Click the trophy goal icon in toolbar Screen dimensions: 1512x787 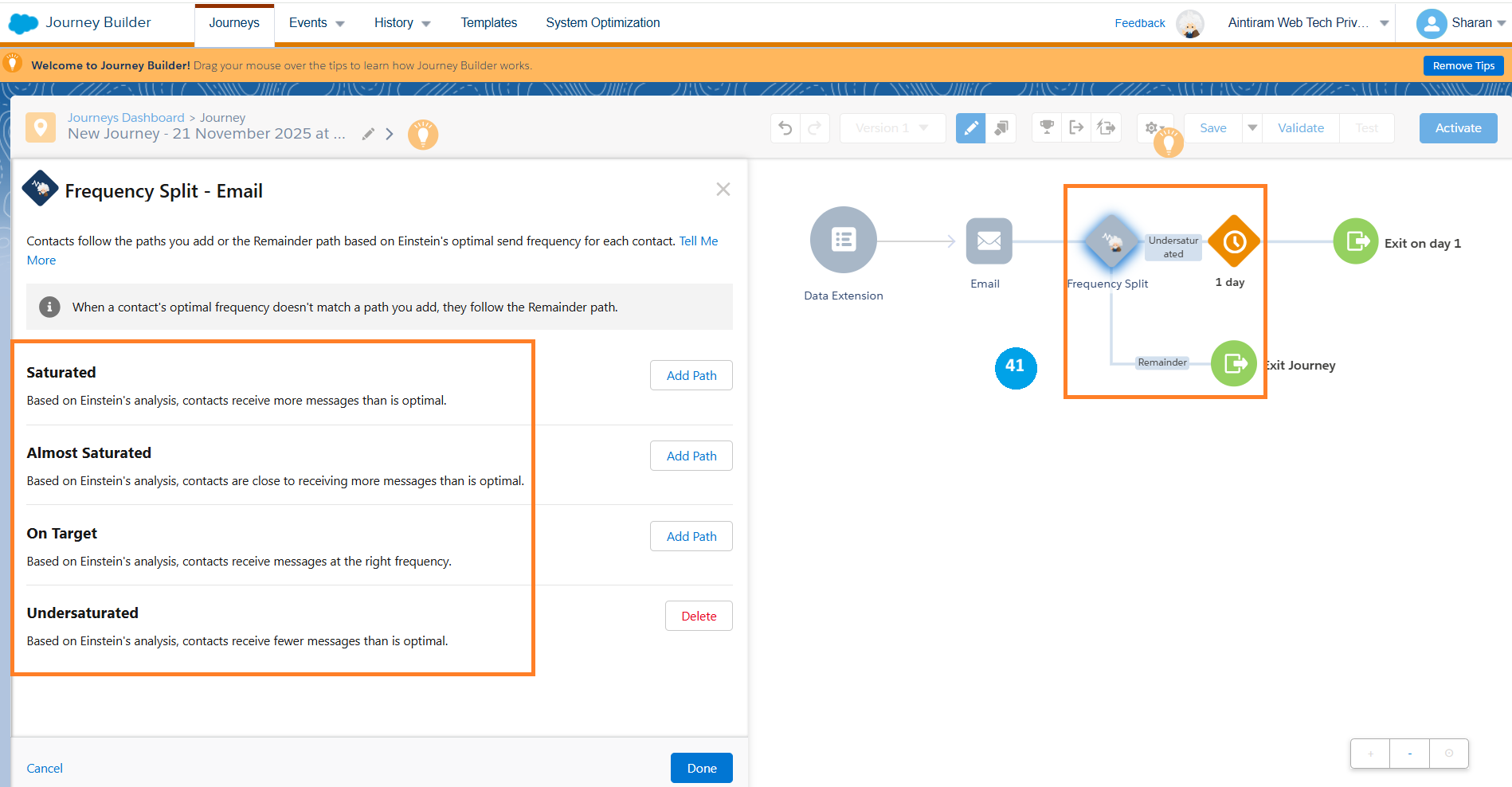click(x=1047, y=127)
